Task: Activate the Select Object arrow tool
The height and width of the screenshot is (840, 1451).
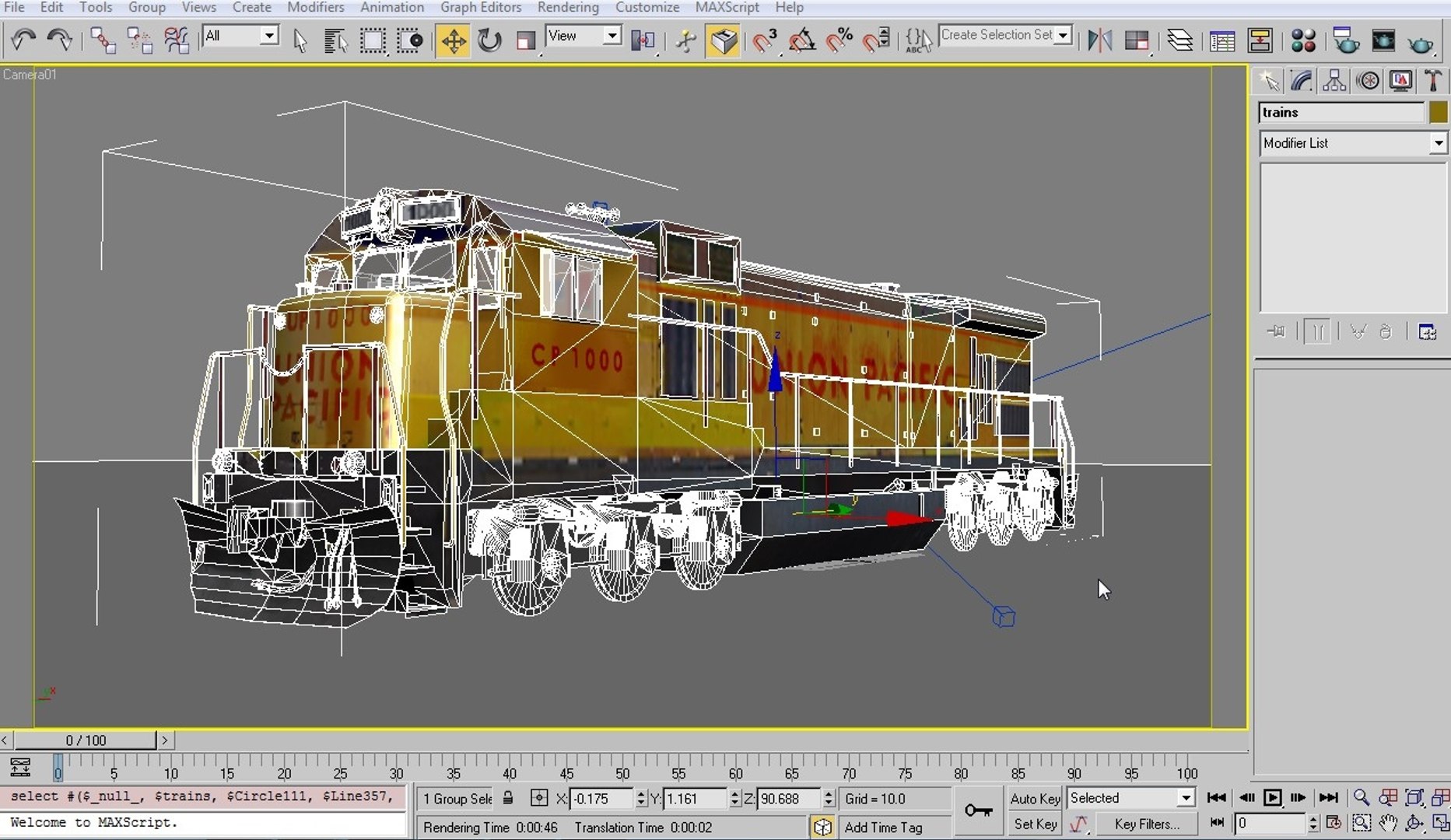Action: (300, 40)
